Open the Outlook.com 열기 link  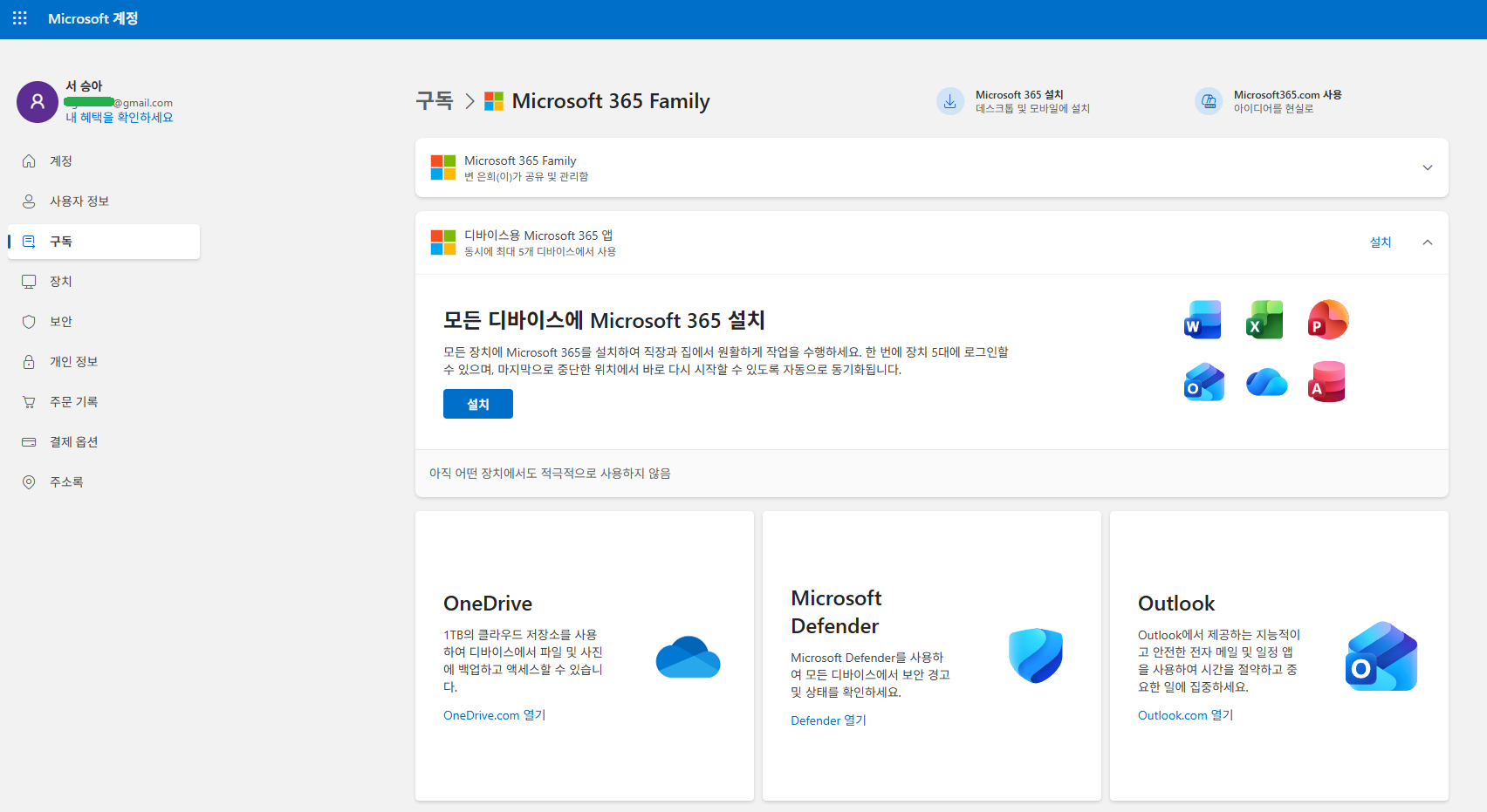(1185, 715)
